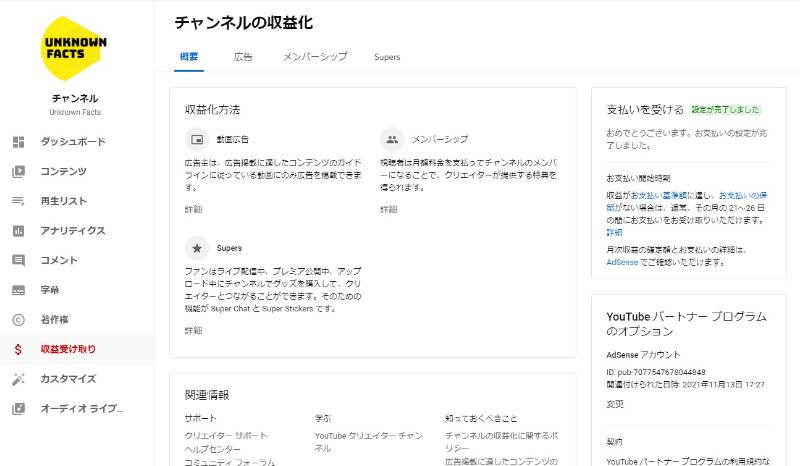The height and width of the screenshot is (466, 800).
Task: Open the Analytics (アナリティクス) chart icon
Action: (18, 231)
